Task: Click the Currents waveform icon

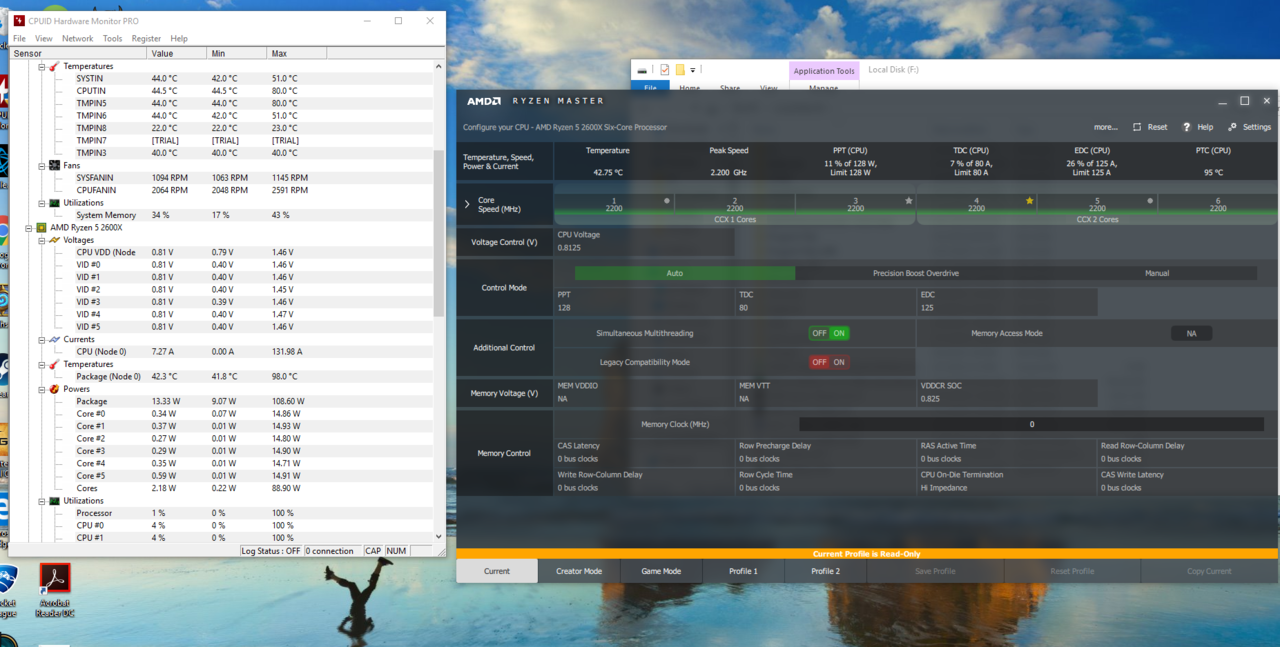Action: point(54,339)
